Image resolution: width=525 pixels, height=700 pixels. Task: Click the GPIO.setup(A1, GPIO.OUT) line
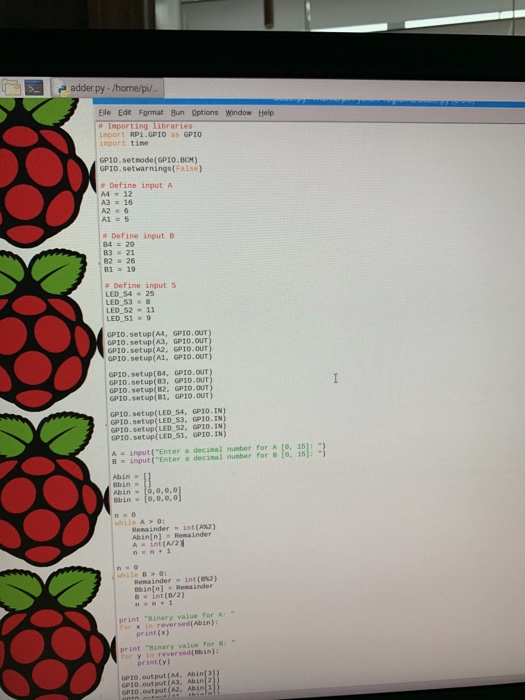click(160, 358)
